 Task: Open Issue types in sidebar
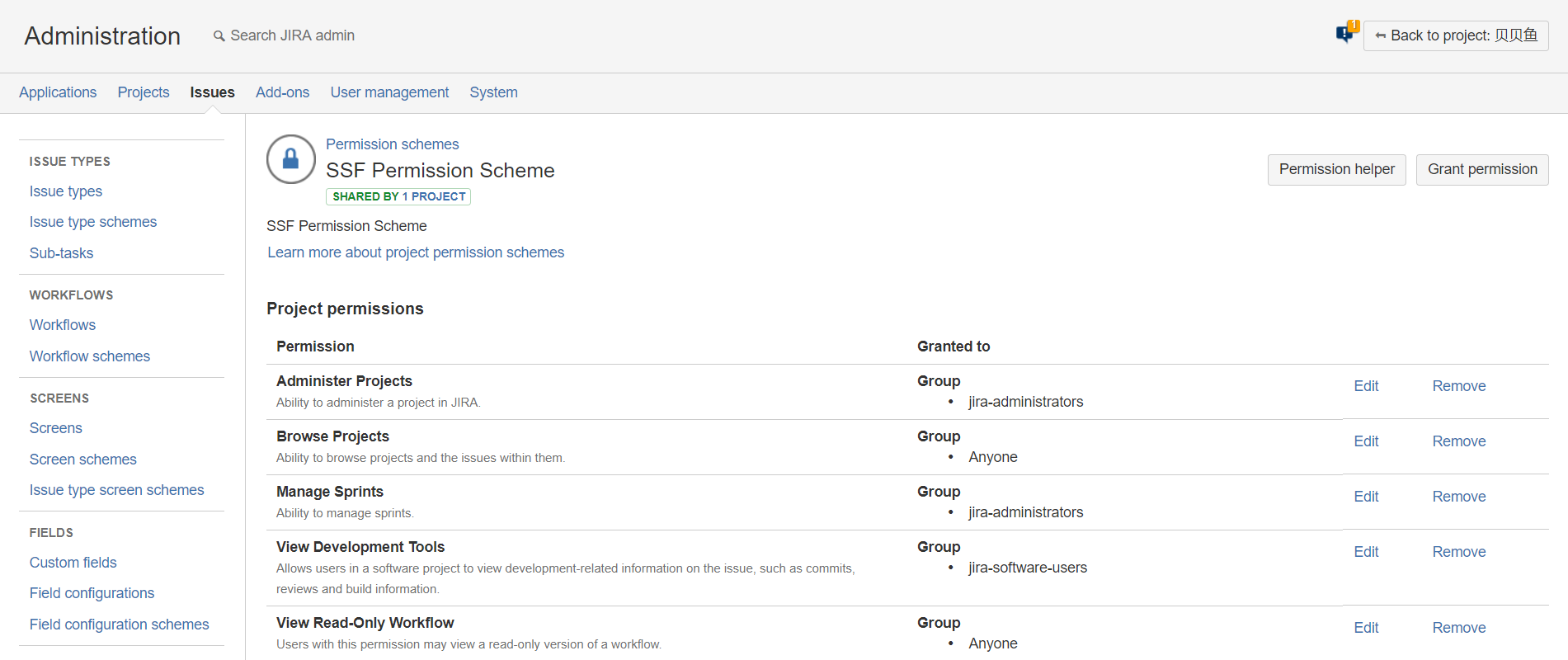pyautogui.click(x=66, y=191)
